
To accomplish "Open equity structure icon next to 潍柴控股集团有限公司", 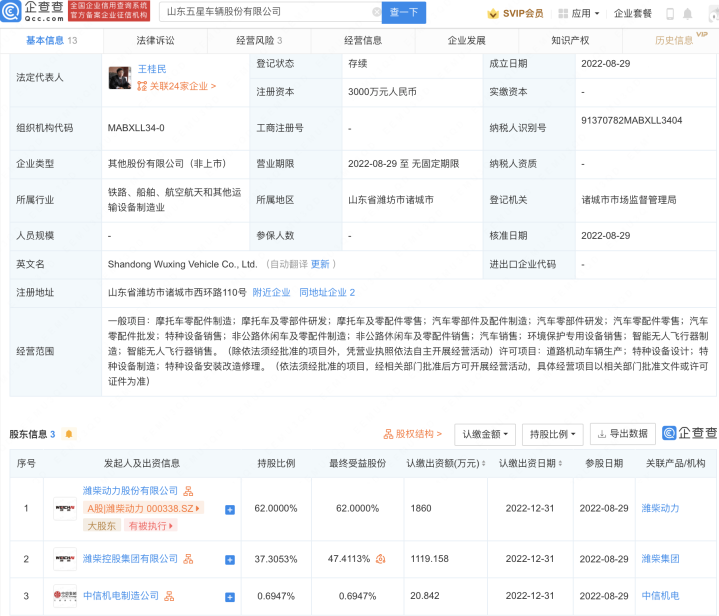I will pos(188,559).
